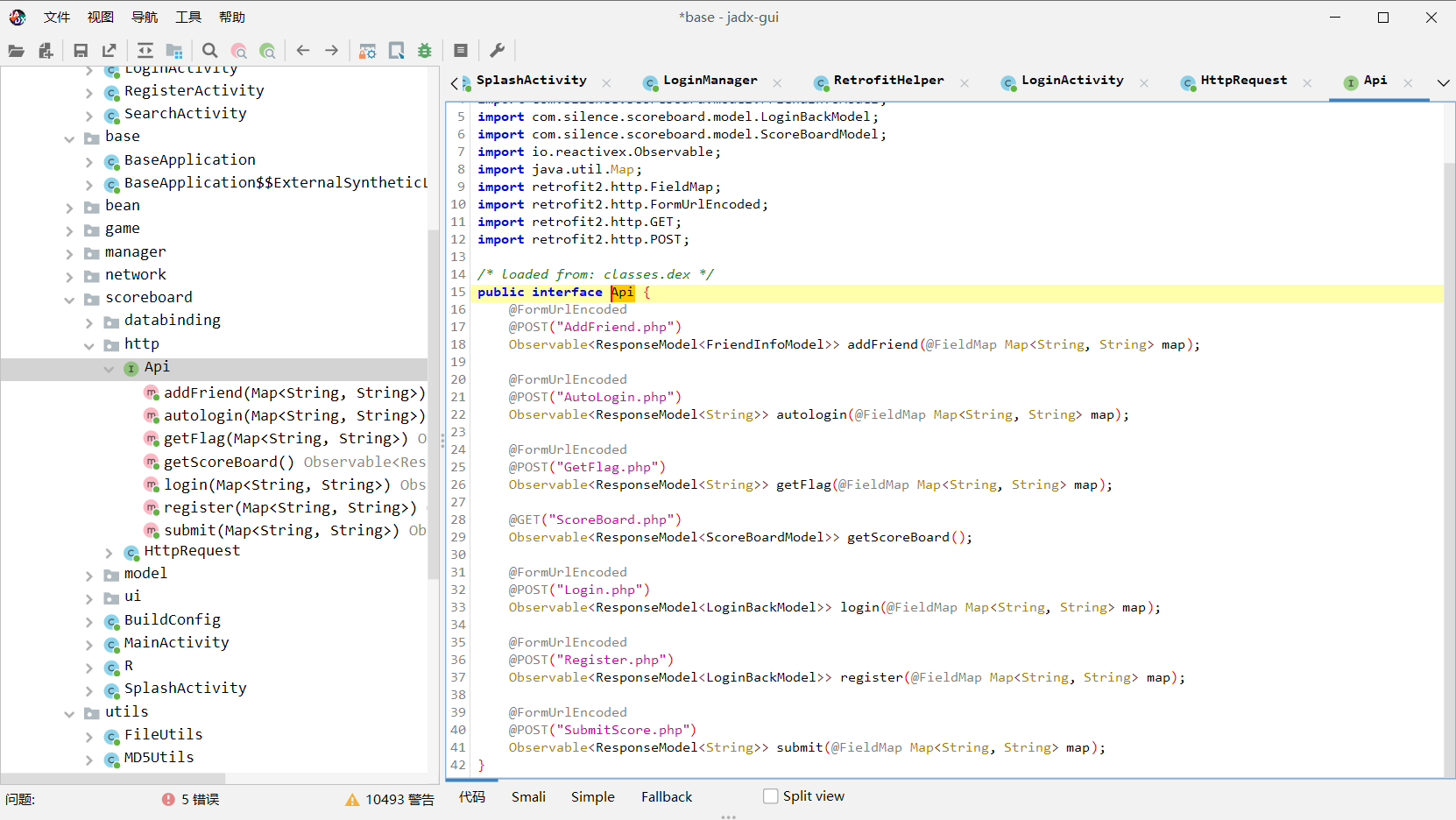Open the debugger green bug icon

pyautogui.click(x=425, y=51)
